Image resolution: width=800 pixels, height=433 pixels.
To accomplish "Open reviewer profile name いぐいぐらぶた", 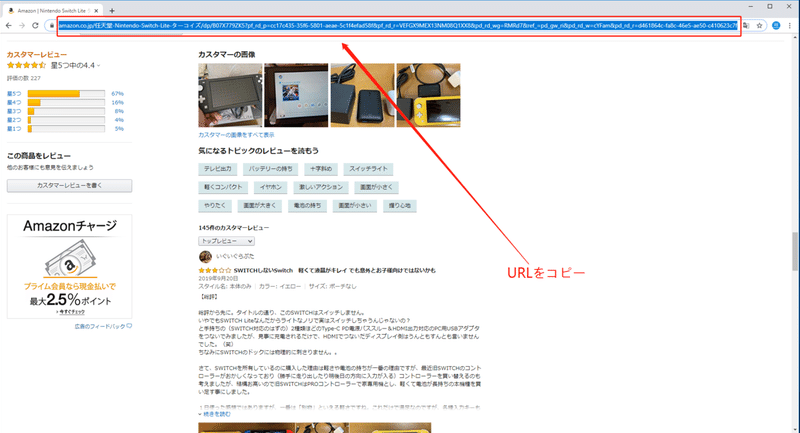I will (235, 256).
